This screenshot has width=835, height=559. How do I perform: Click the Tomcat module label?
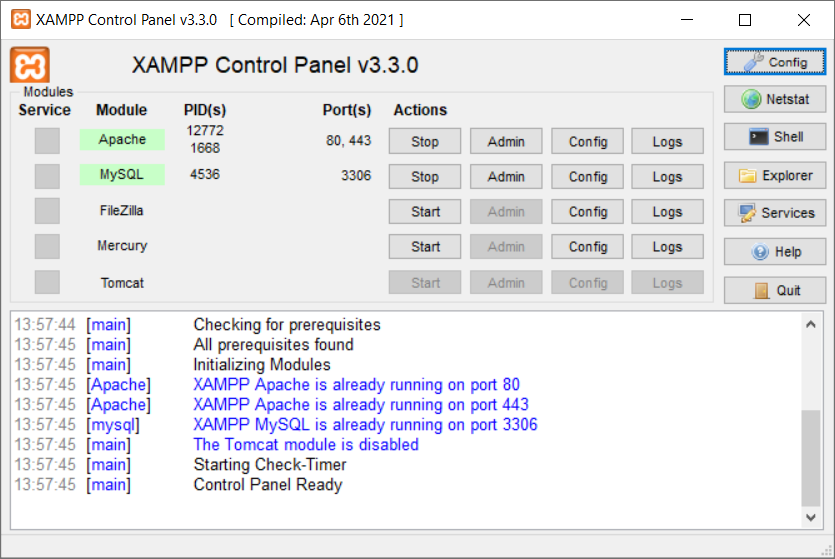point(122,283)
